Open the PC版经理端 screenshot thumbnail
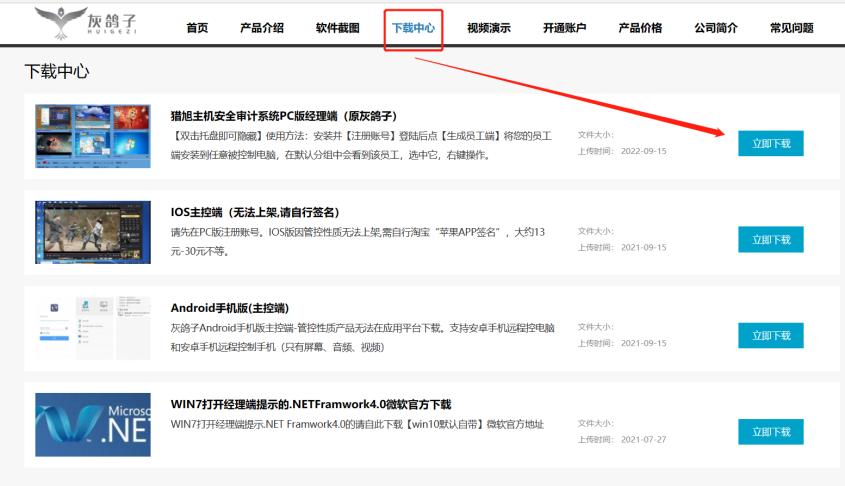This screenshot has height=486, width=845. click(x=93, y=136)
